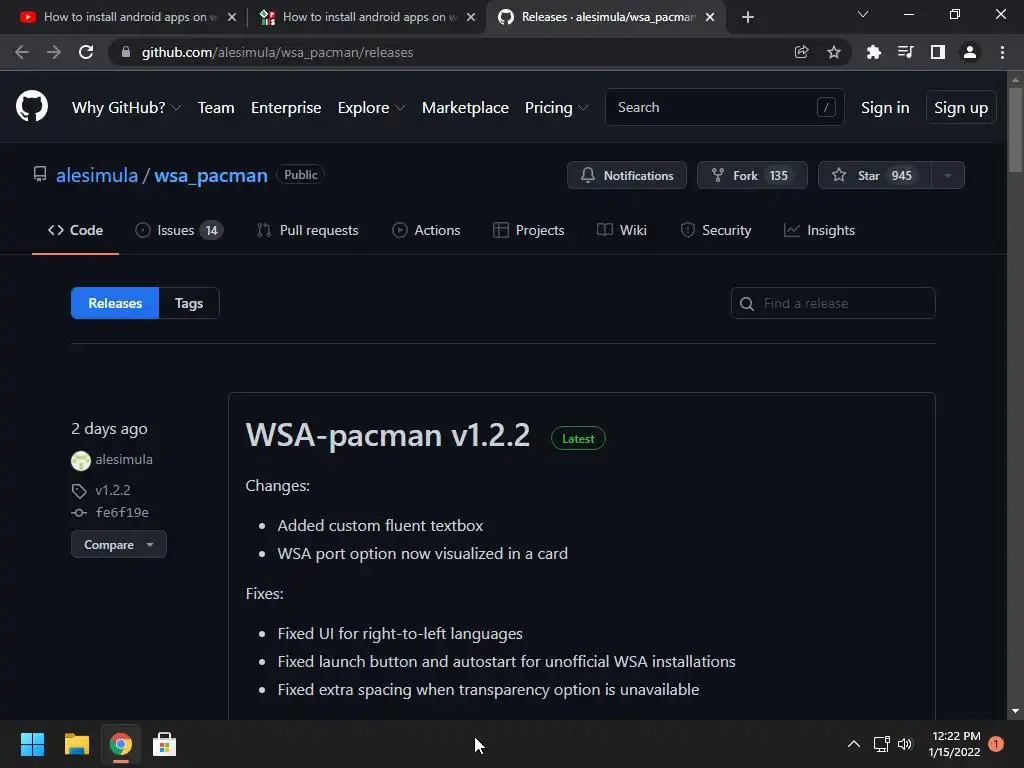Screen dimensions: 1024x768
Task: Click the v1.2.2 tag link
Action: click(x=112, y=490)
